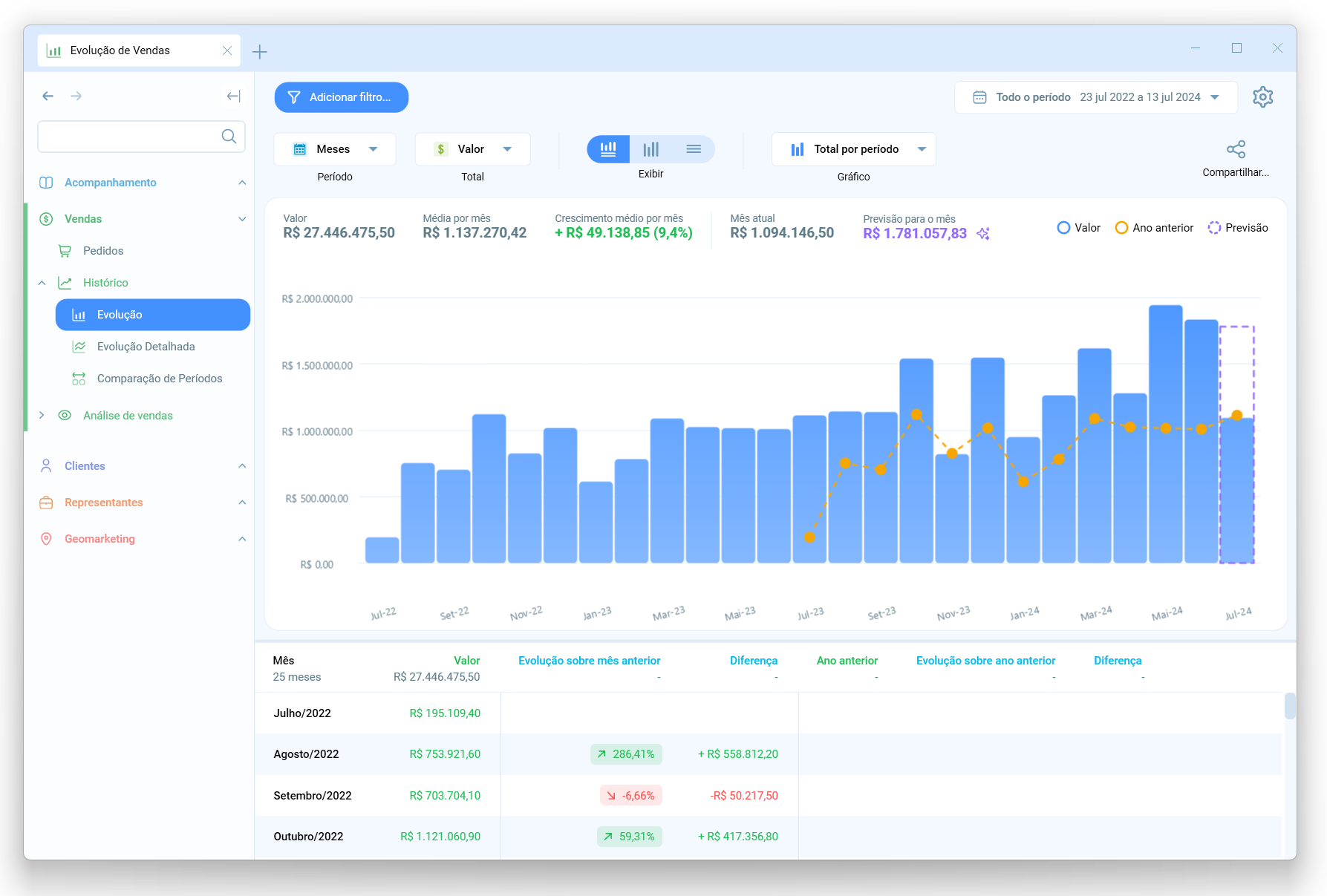1327x896 pixels.
Task: Click Setembro/2022 value R$ 703.704,10
Action: pos(445,796)
